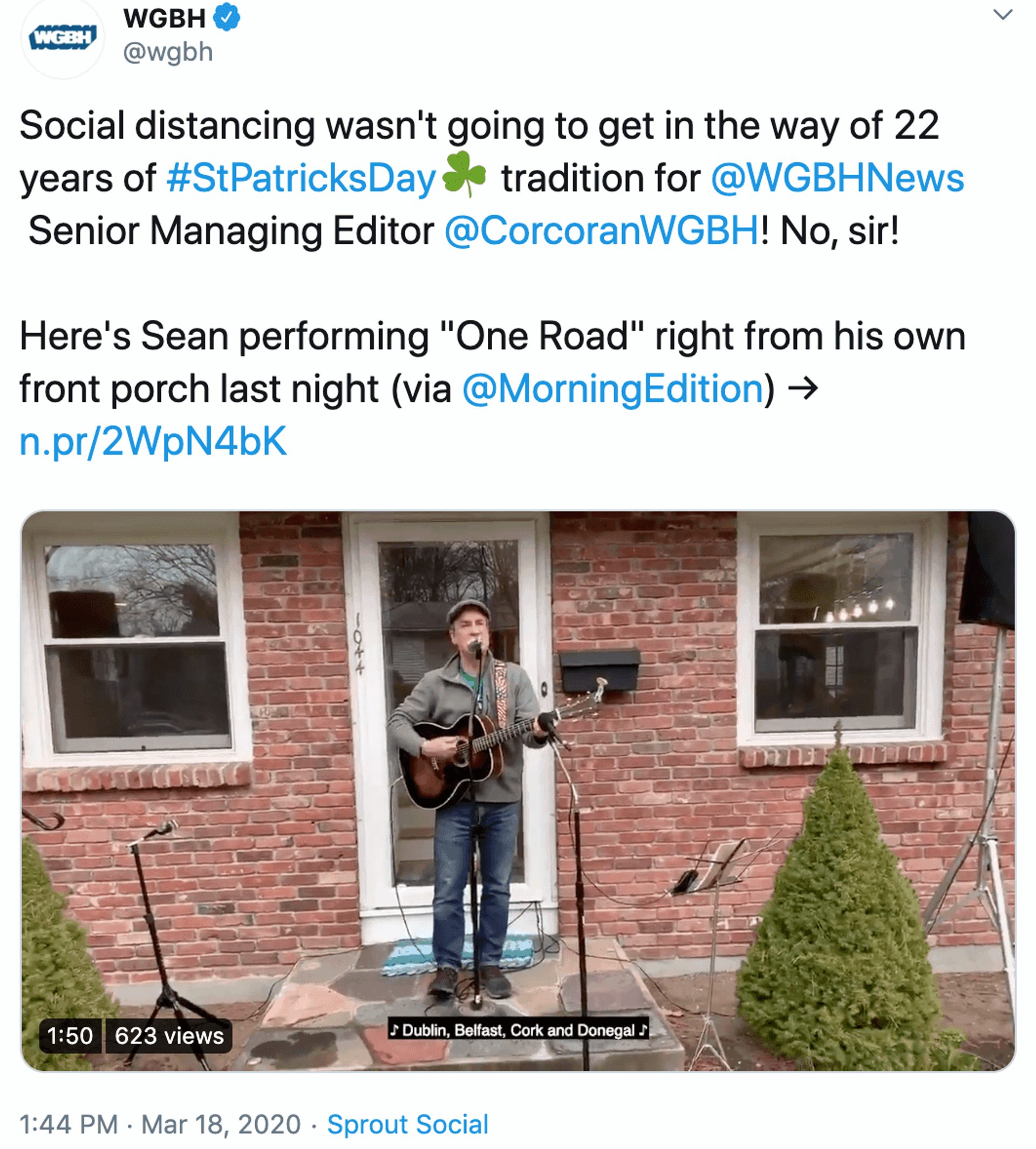Open the WGBH display name profile link

coord(164,18)
